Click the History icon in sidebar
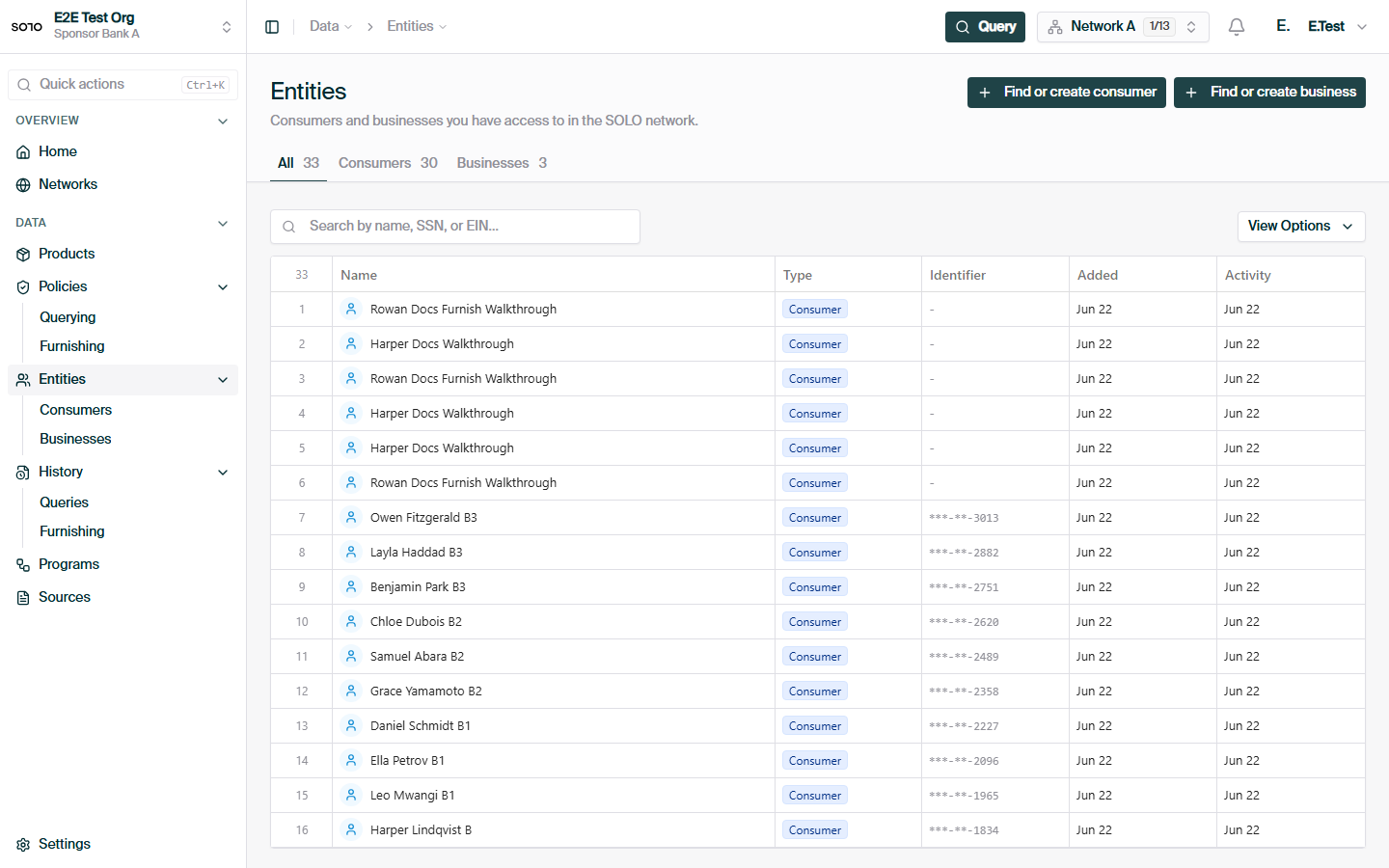The image size is (1389, 868). 23,473
